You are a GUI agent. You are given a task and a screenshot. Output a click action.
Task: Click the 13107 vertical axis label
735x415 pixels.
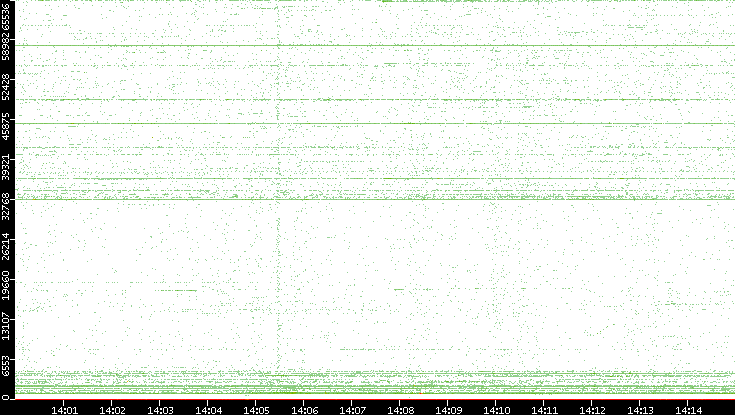(x=7, y=326)
